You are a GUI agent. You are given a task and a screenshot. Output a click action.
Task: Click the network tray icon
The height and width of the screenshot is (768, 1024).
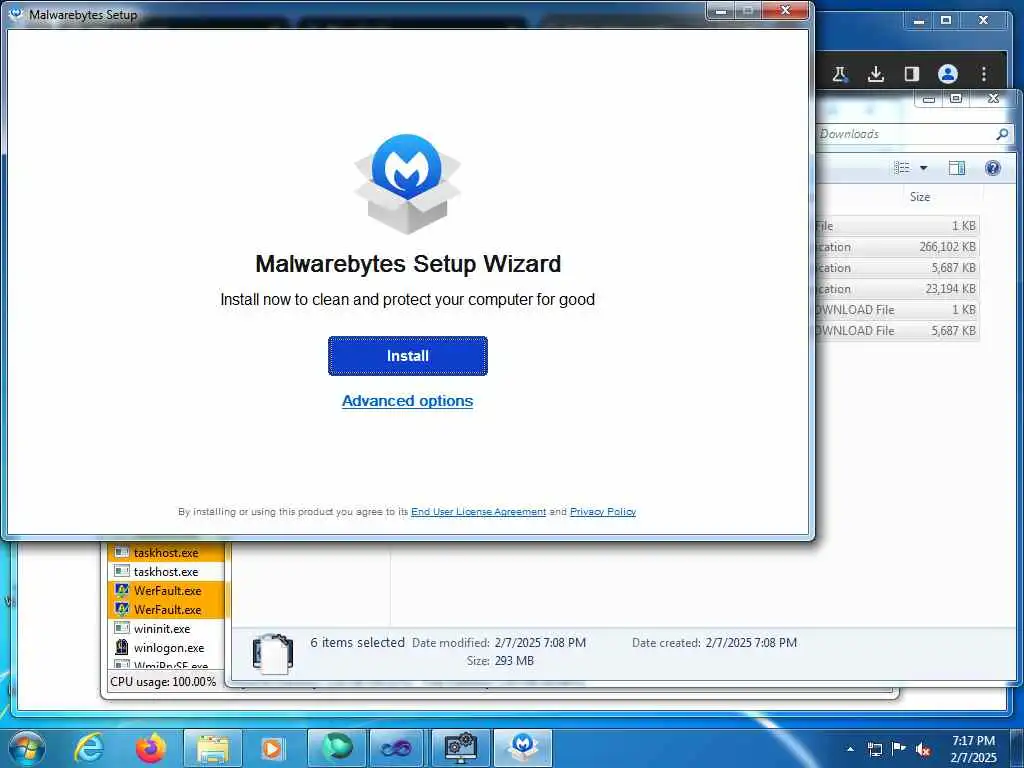[874, 749]
